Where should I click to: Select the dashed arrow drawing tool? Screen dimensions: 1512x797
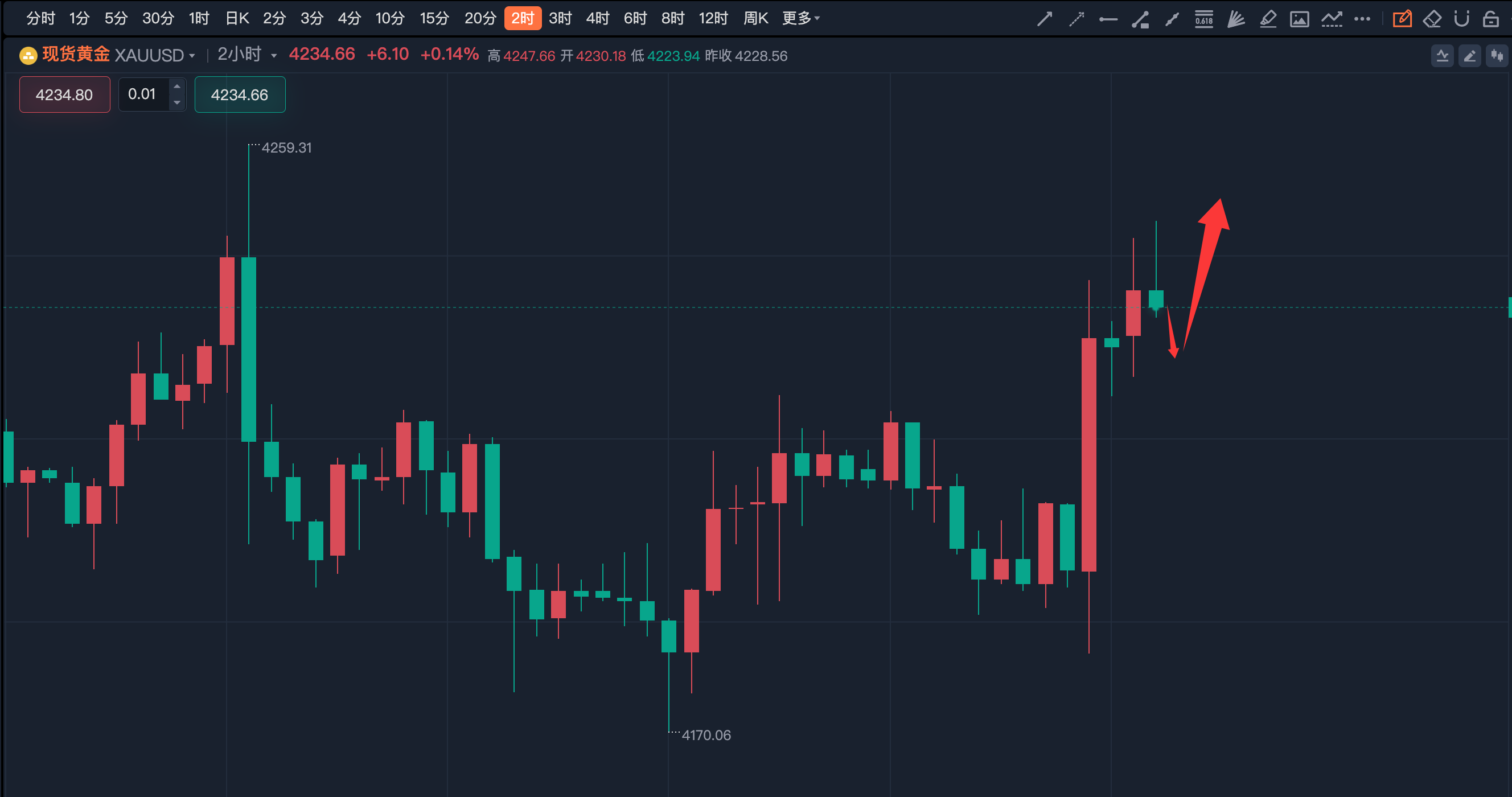tap(1076, 19)
